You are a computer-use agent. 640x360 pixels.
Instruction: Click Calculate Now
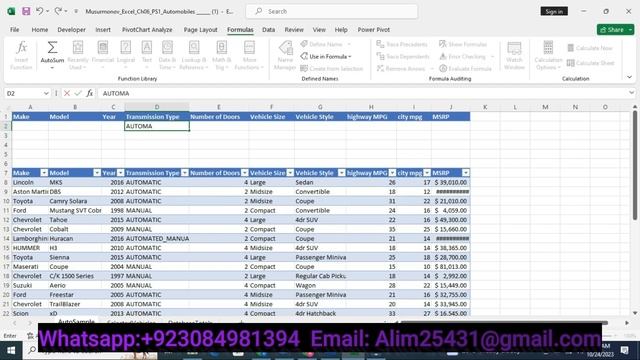point(590,48)
